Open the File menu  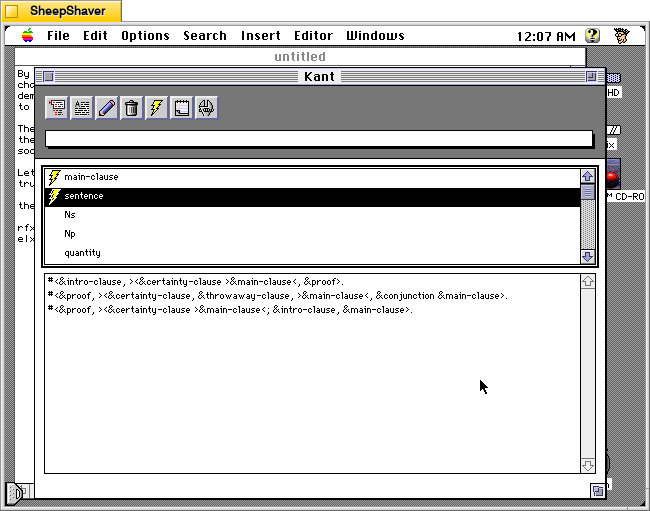[x=58, y=36]
